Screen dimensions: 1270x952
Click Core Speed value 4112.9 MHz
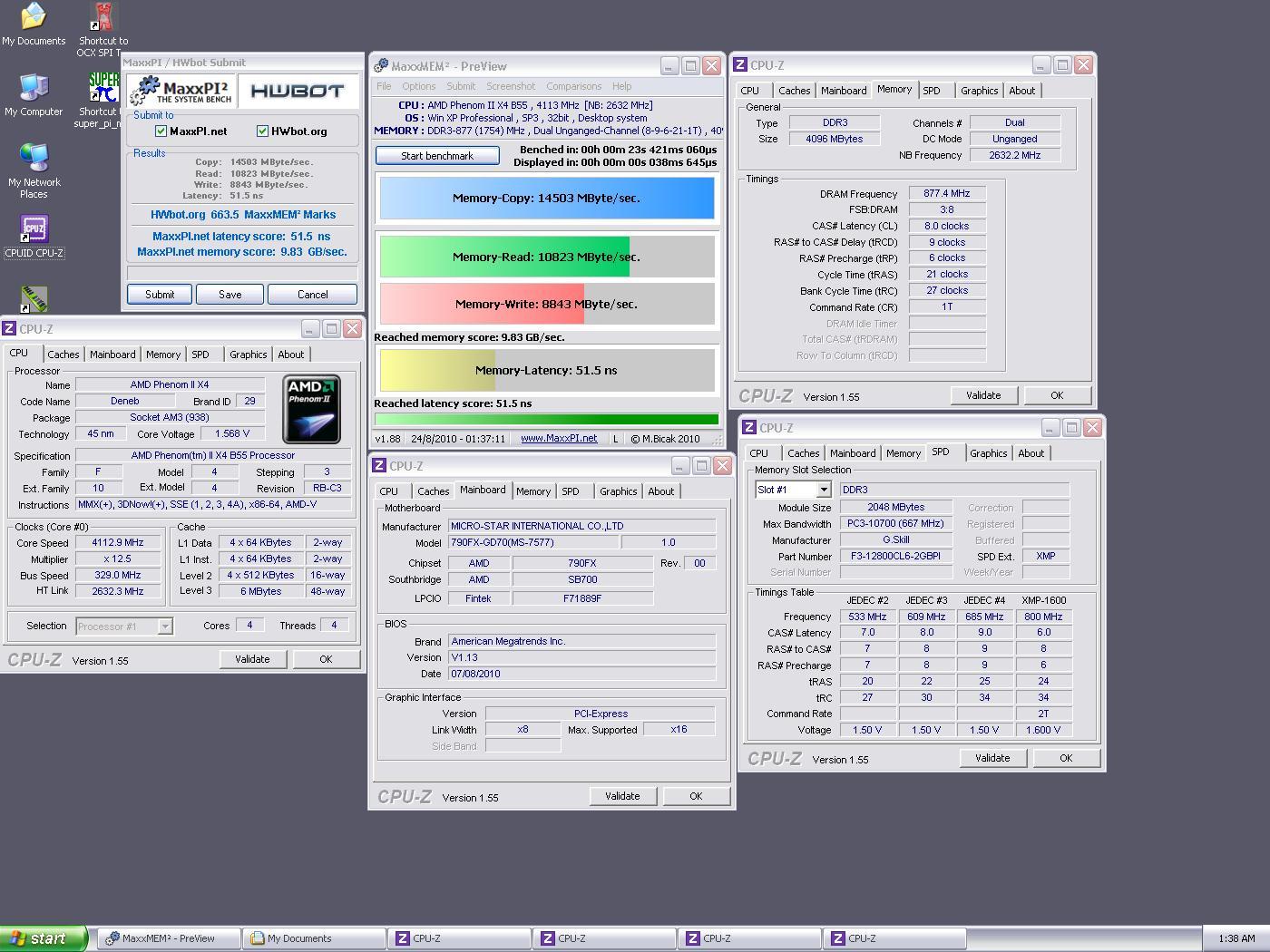pyautogui.click(x=118, y=542)
